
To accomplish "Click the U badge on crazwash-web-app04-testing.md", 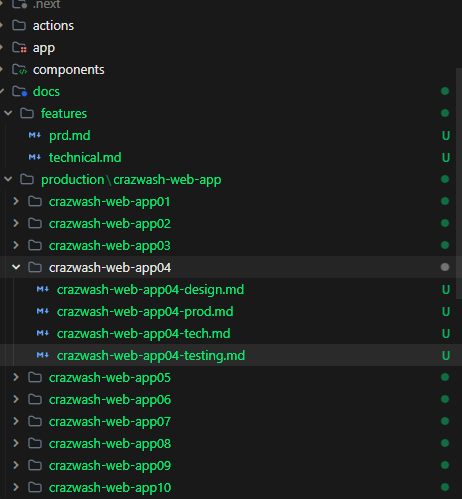I will point(446,356).
